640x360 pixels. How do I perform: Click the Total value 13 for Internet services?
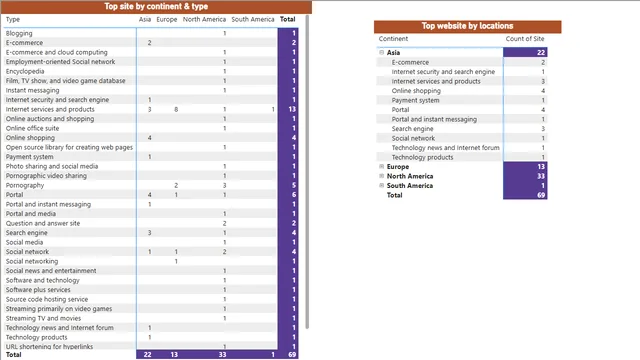292,109
